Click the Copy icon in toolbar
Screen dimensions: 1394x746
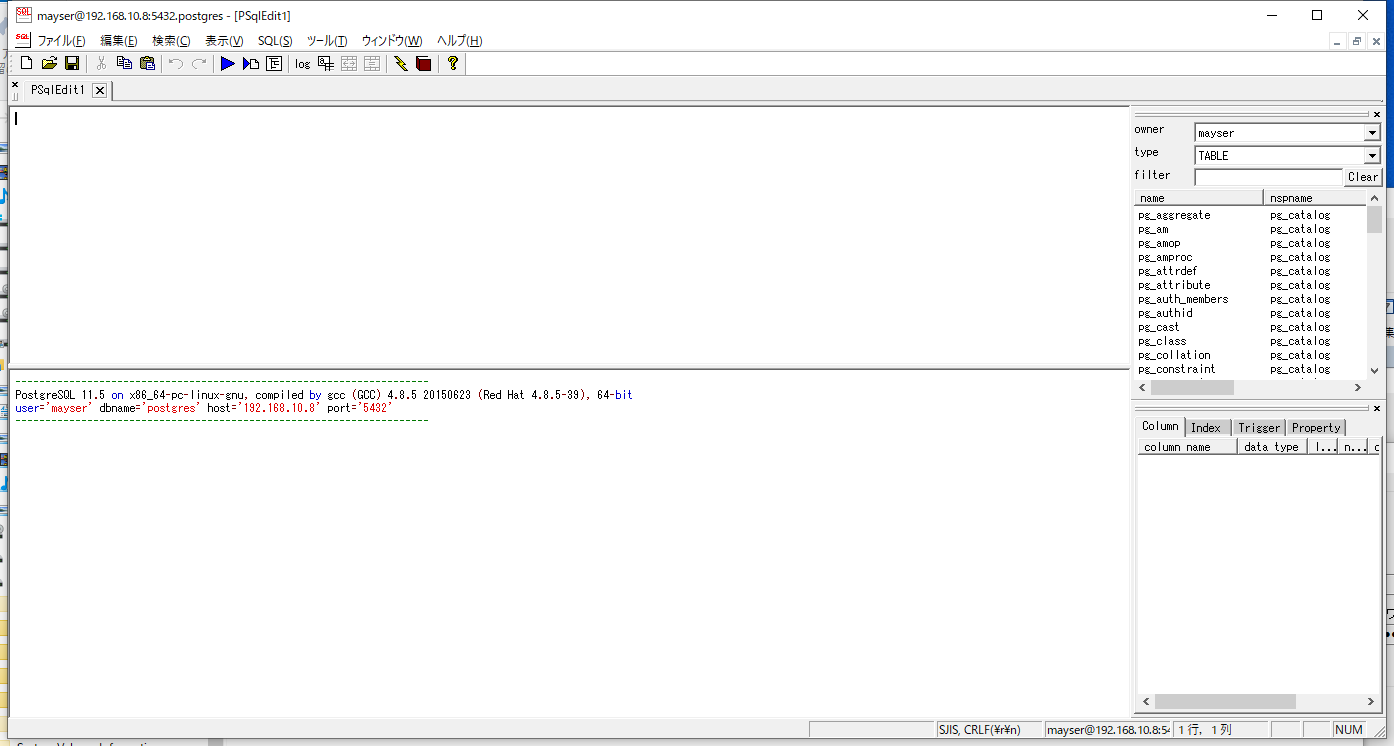124,63
